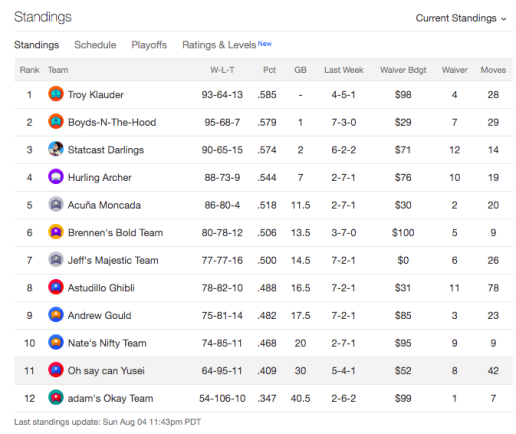Click Troy Klauder's team avatar icon
The width and height of the screenshot is (516, 434).
pyautogui.click(x=56, y=94)
